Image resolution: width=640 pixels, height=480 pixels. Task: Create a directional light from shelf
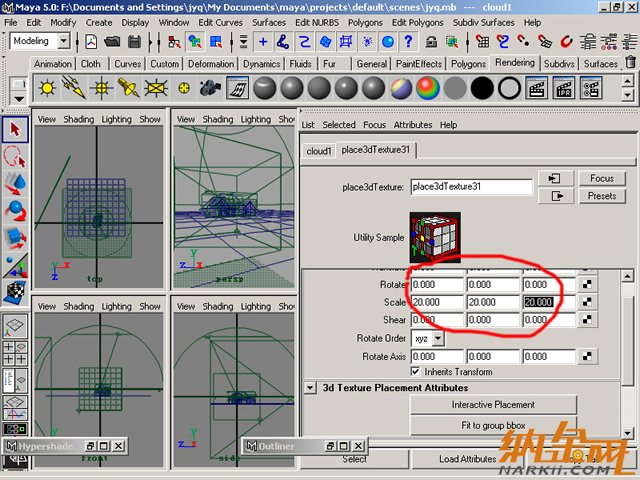click(x=74, y=88)
